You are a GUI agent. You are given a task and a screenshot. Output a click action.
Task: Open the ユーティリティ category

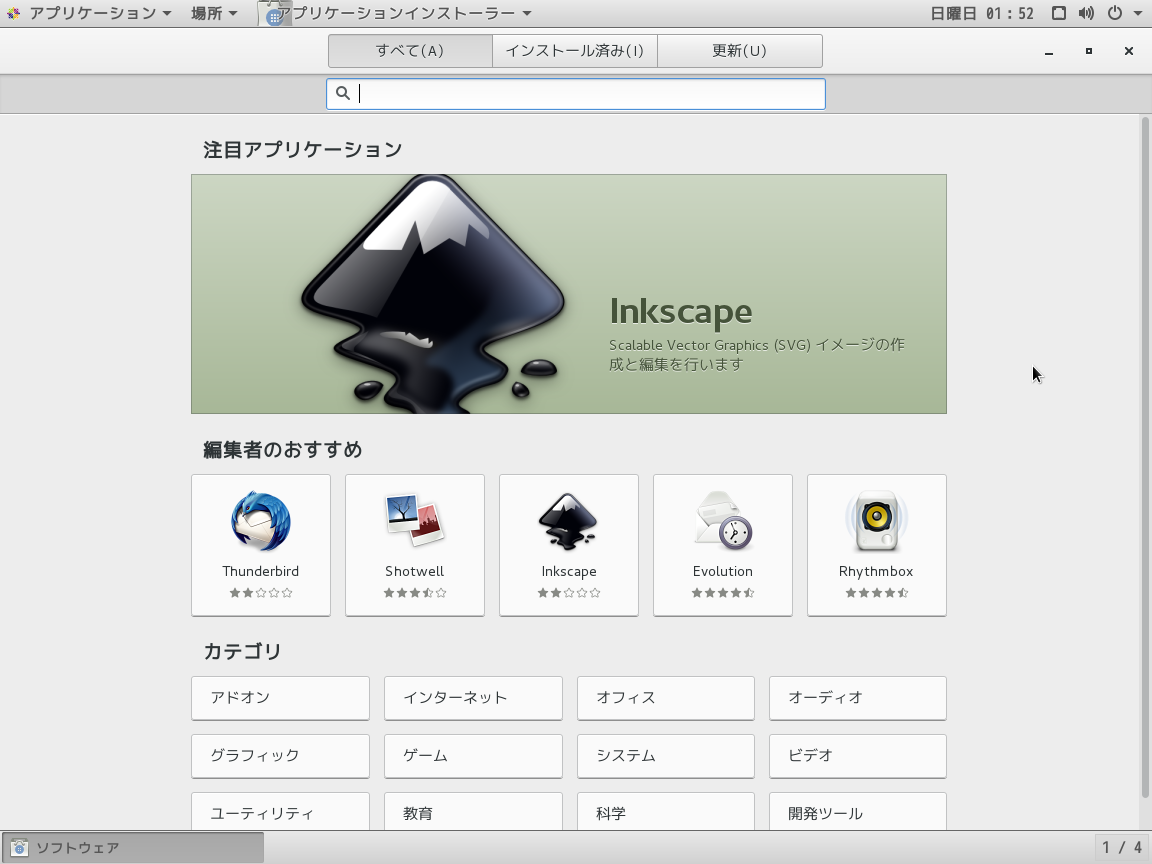pyautogui.click(x=280, y=812)
